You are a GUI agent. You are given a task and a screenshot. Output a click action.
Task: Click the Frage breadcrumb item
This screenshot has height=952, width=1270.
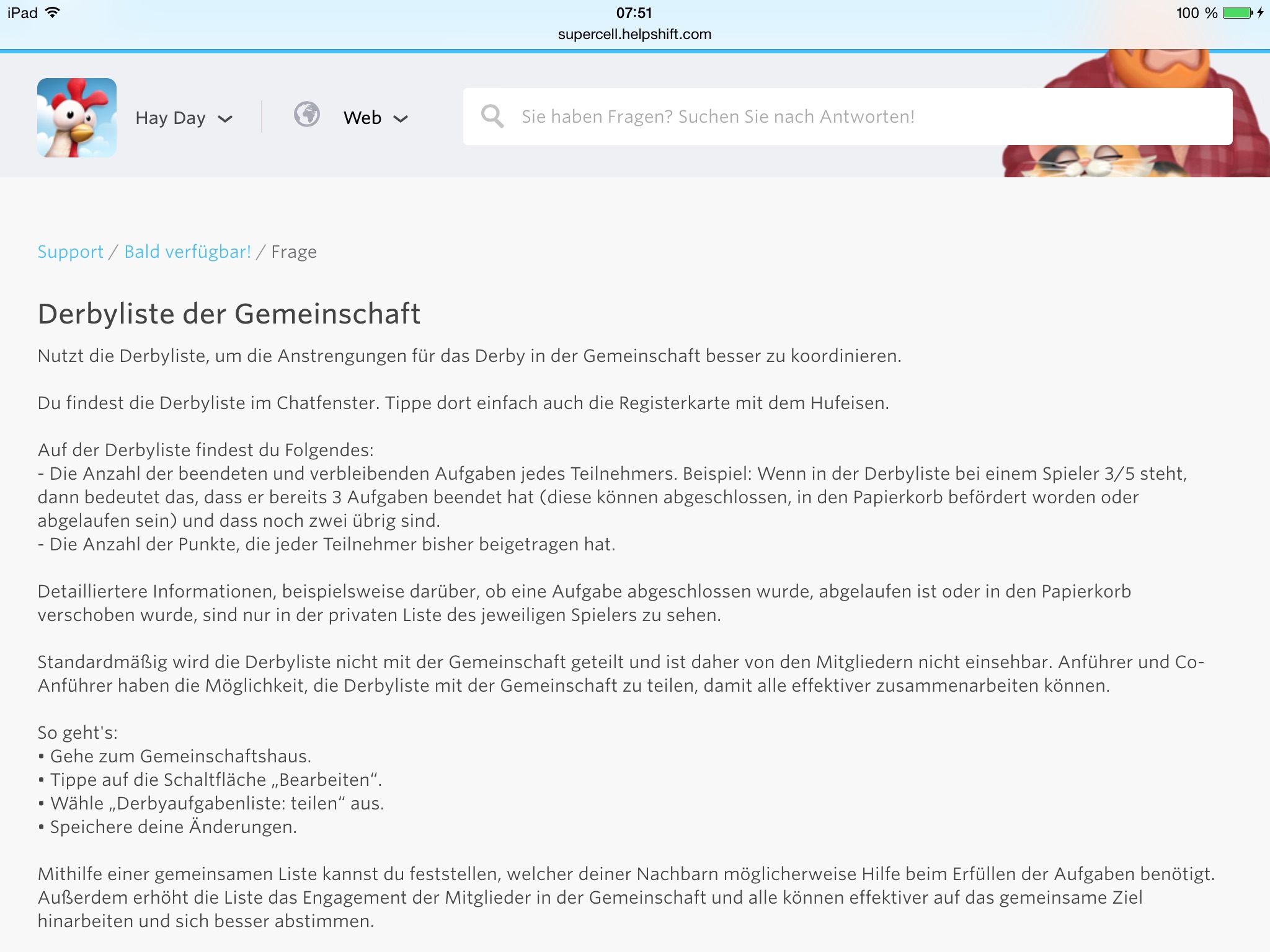[294, 252]
